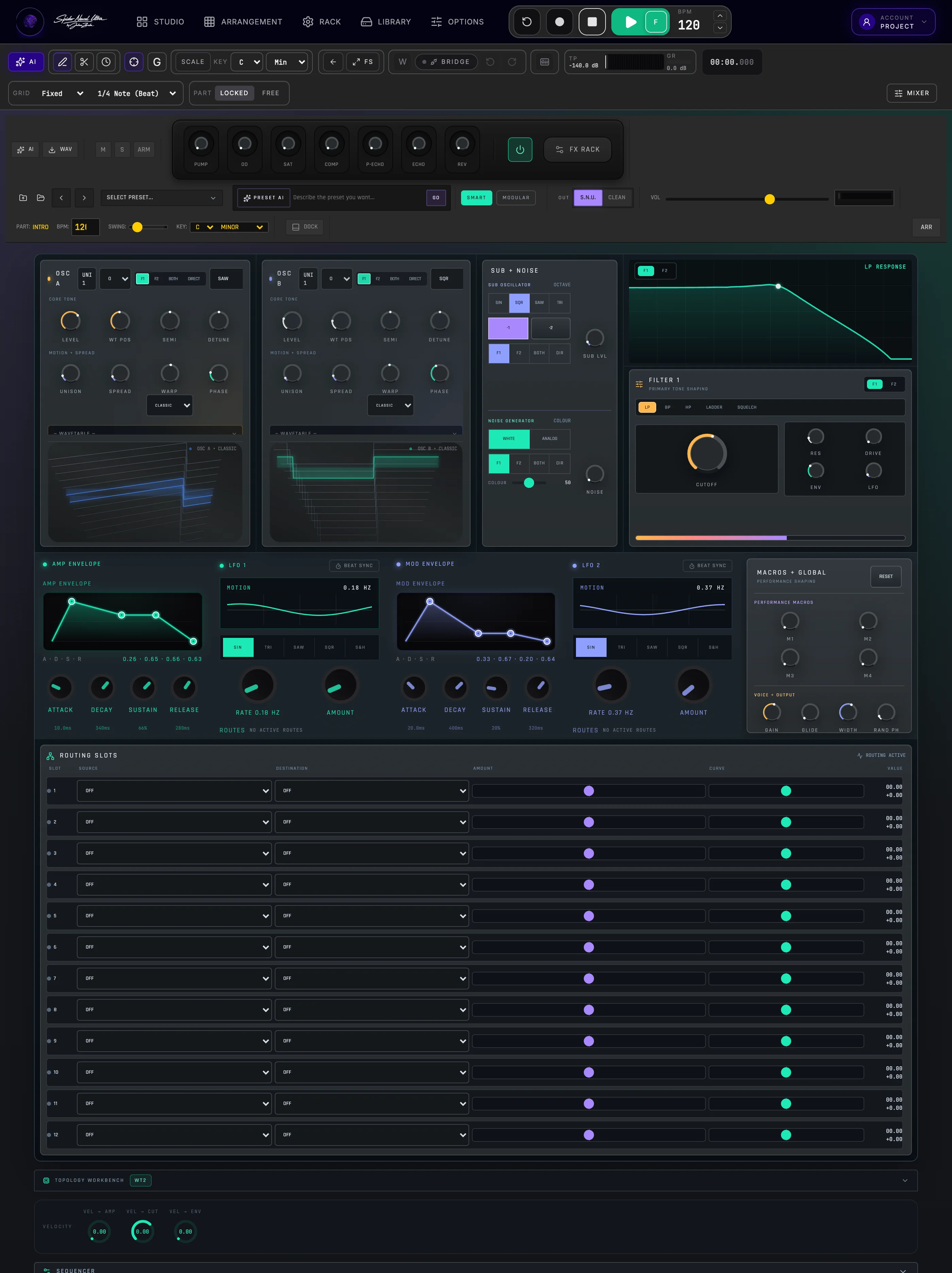Adjust the SWING slider handle
This screenshot has height=1273, width=952.
137,227
